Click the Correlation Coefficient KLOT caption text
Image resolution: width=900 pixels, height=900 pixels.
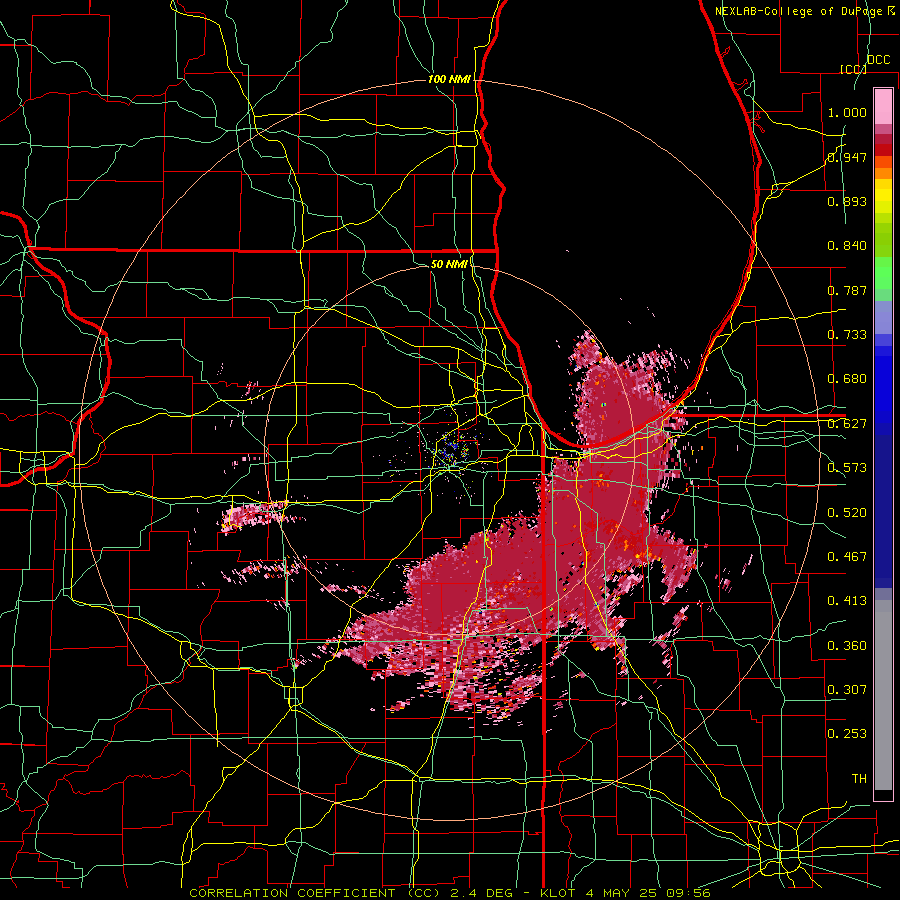(450, 893)
